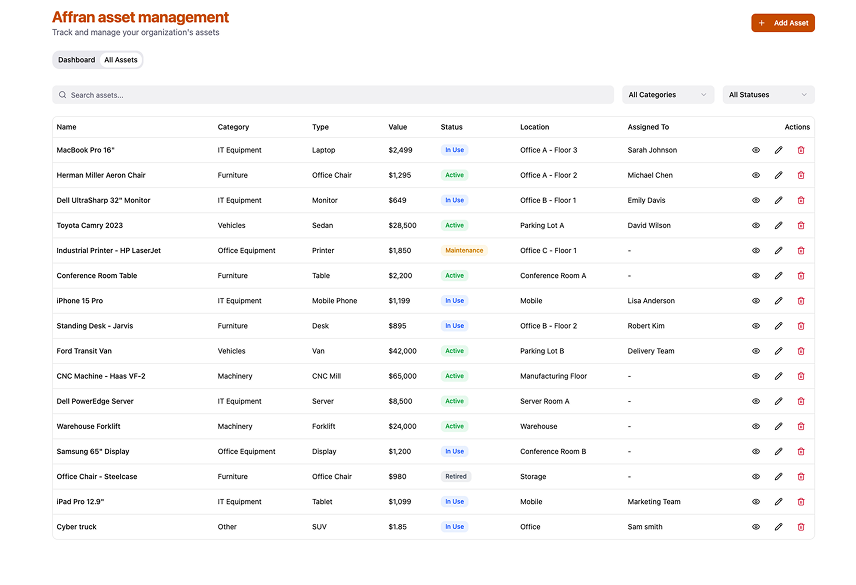Switch to the Dashboard tab
The width and height of the screenshot is (856, 585).
click(76, 60)
